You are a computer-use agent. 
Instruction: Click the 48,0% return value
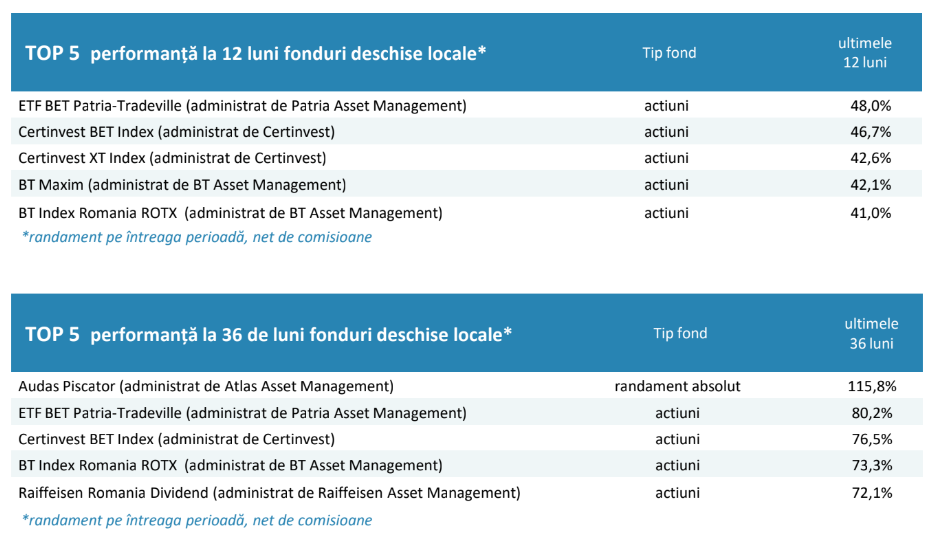click(x=870, y=105)
